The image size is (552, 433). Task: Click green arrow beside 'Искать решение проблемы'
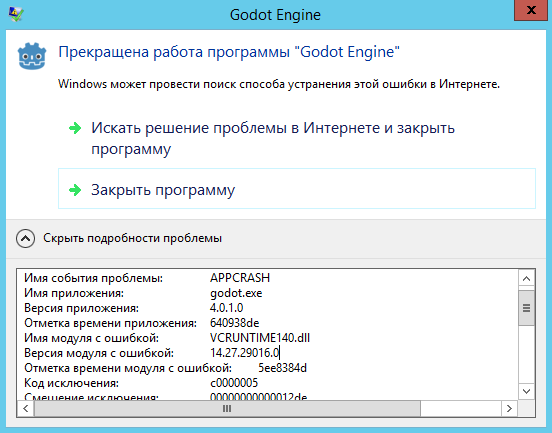pyautogui.click(x=75, y=128)
